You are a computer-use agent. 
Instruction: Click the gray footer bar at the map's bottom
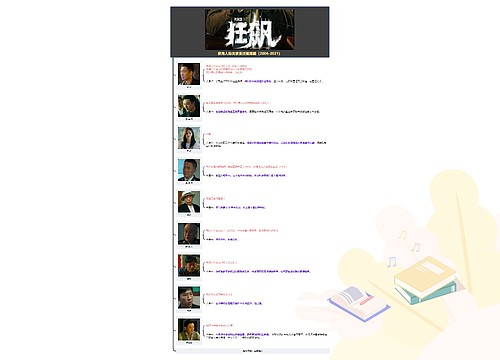[x=253, y=351]
